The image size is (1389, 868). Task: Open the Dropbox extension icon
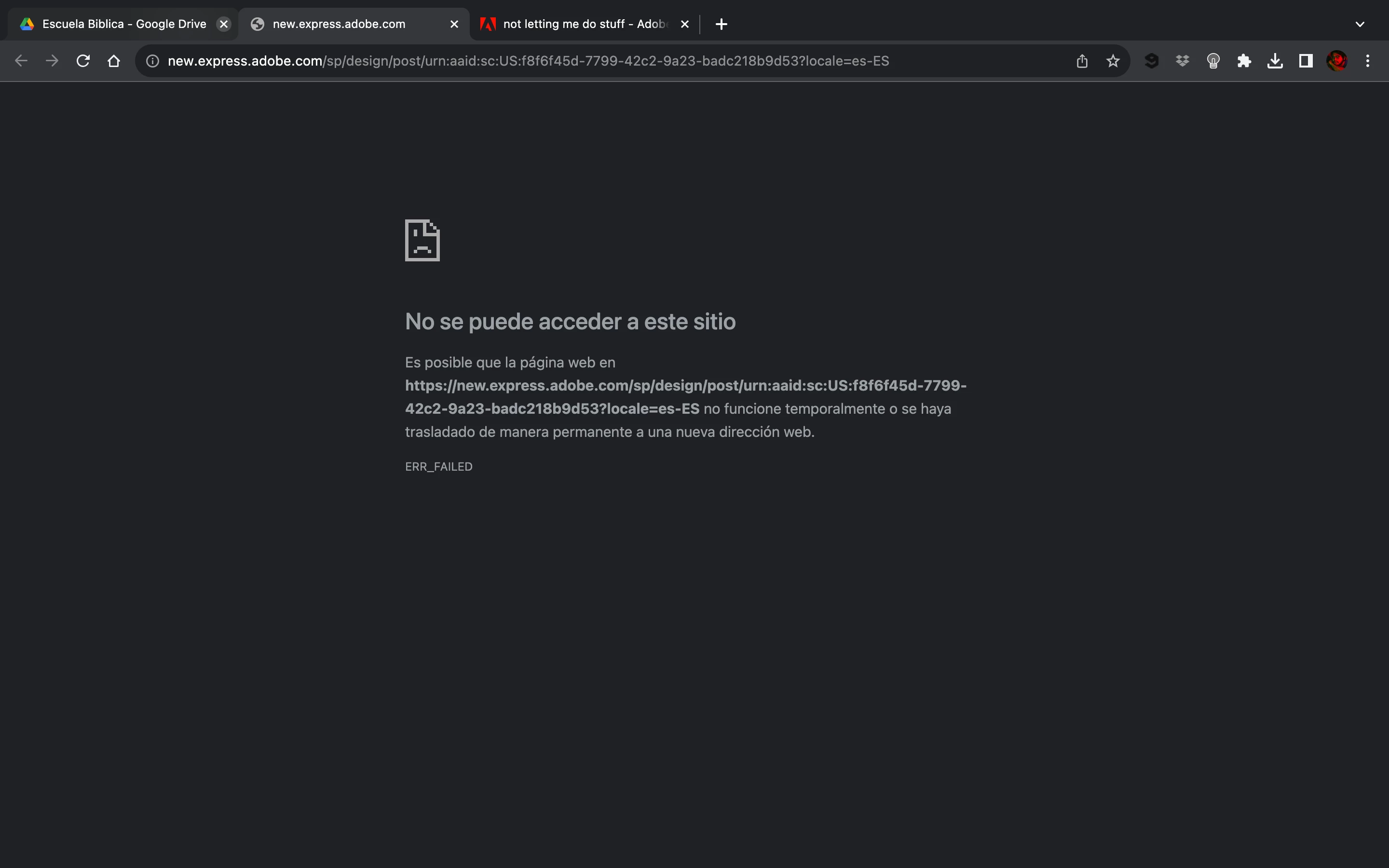(1183, 61)
